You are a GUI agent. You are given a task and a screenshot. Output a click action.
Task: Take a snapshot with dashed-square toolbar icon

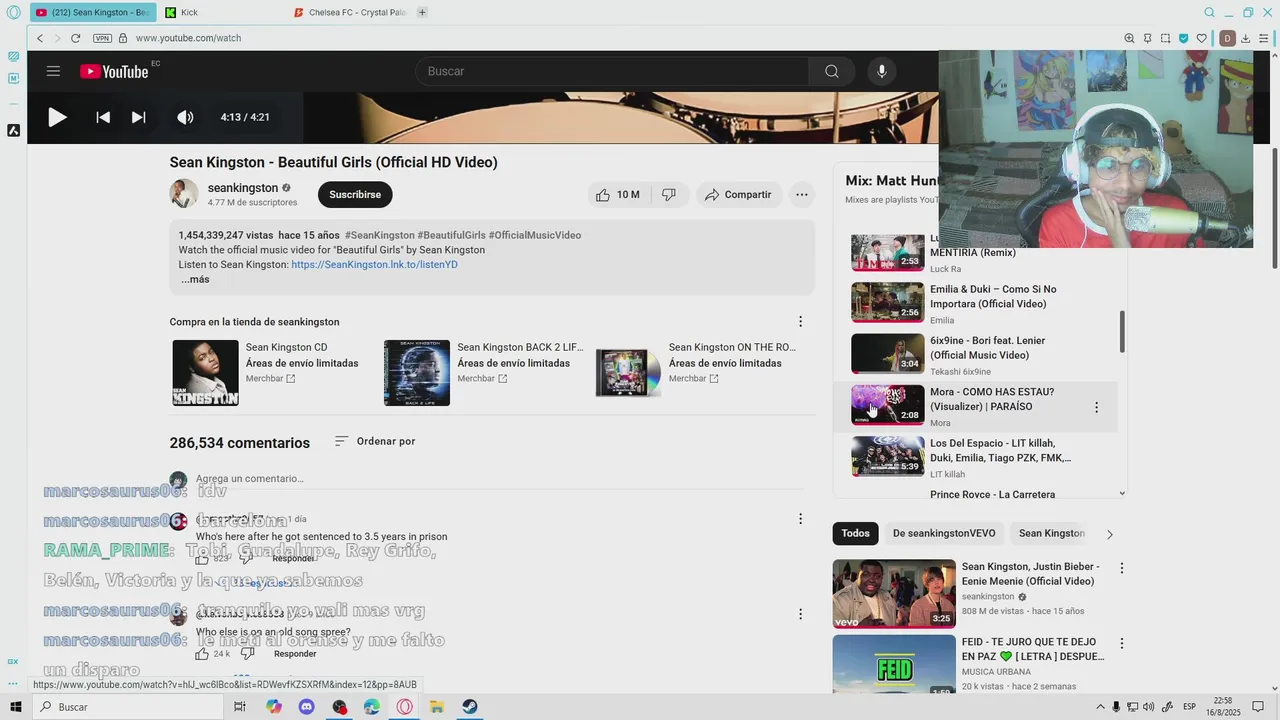click(x=1165, y=38)
